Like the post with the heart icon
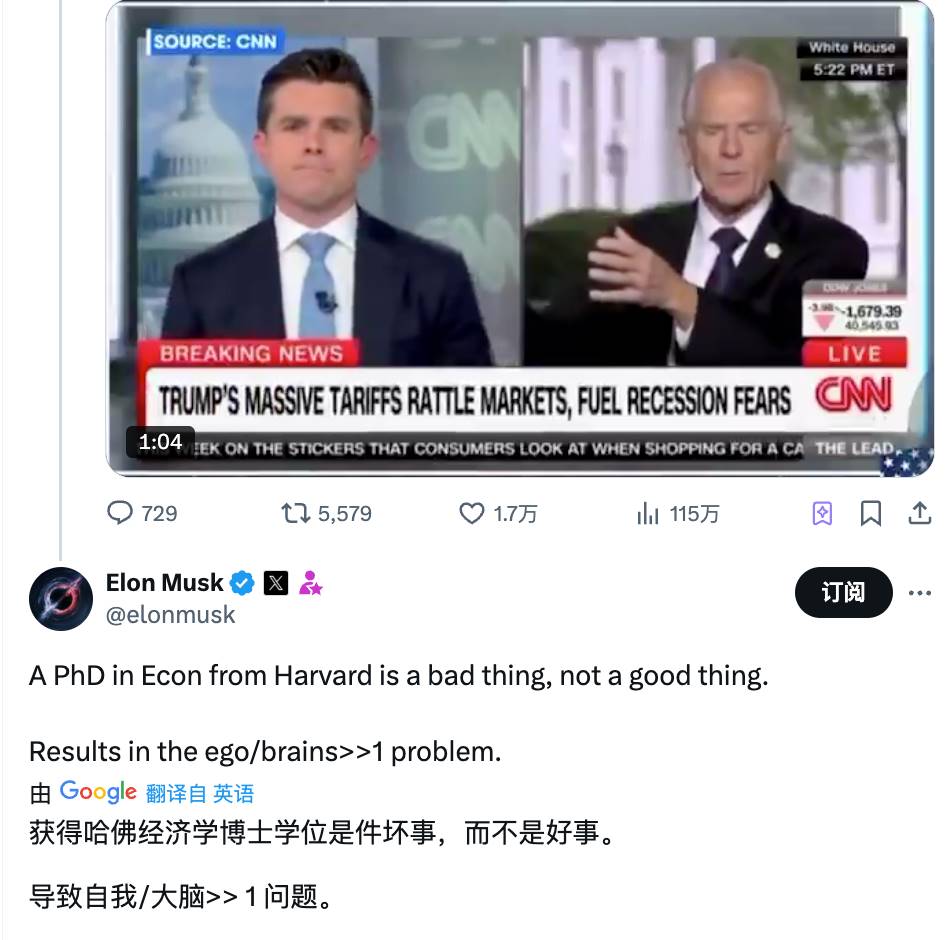Viewport: 948px width, 940px height. click(x=472, y=513)
